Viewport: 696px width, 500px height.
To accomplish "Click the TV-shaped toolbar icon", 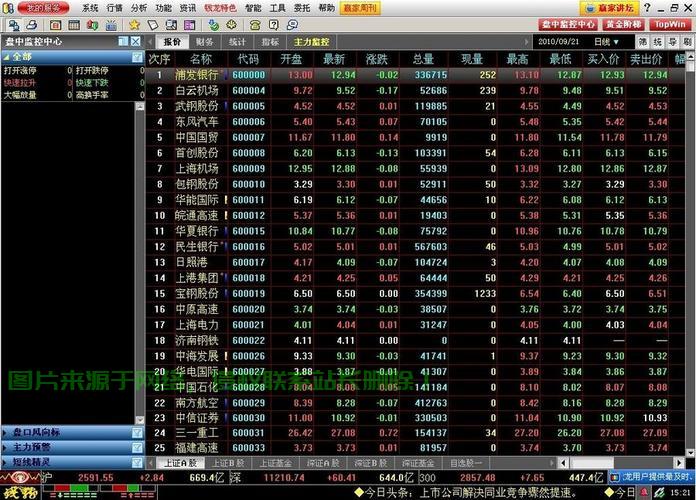I will (x=111, y=25).
